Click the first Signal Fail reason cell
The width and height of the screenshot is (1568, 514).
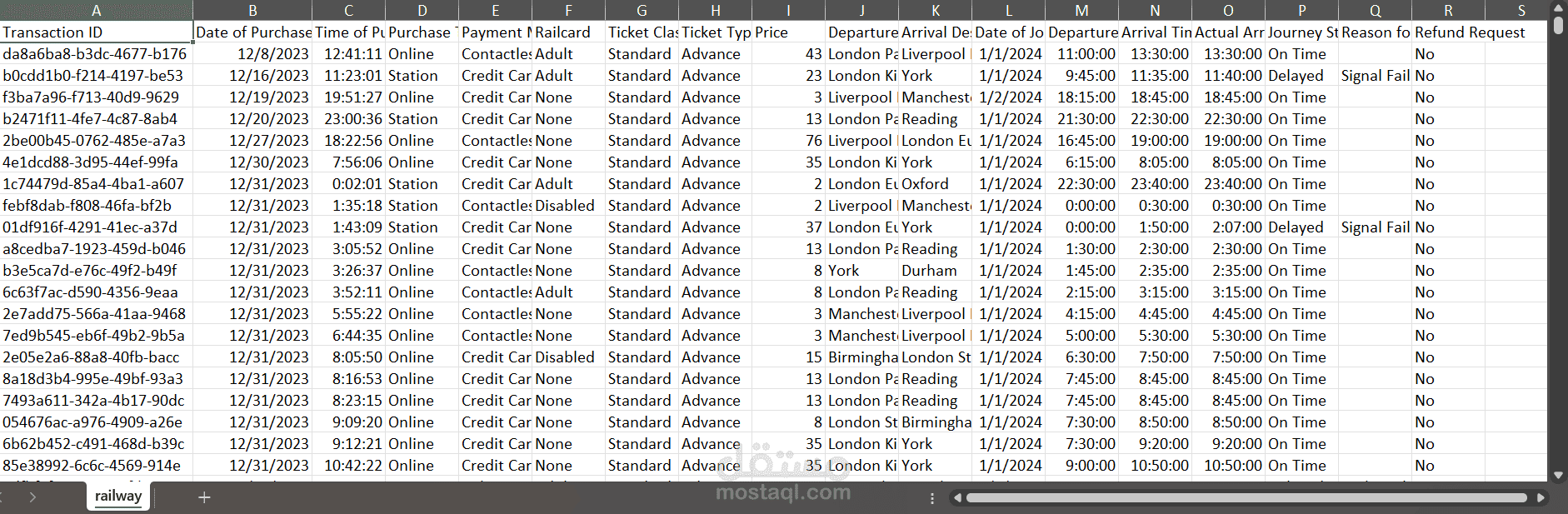1375,76
